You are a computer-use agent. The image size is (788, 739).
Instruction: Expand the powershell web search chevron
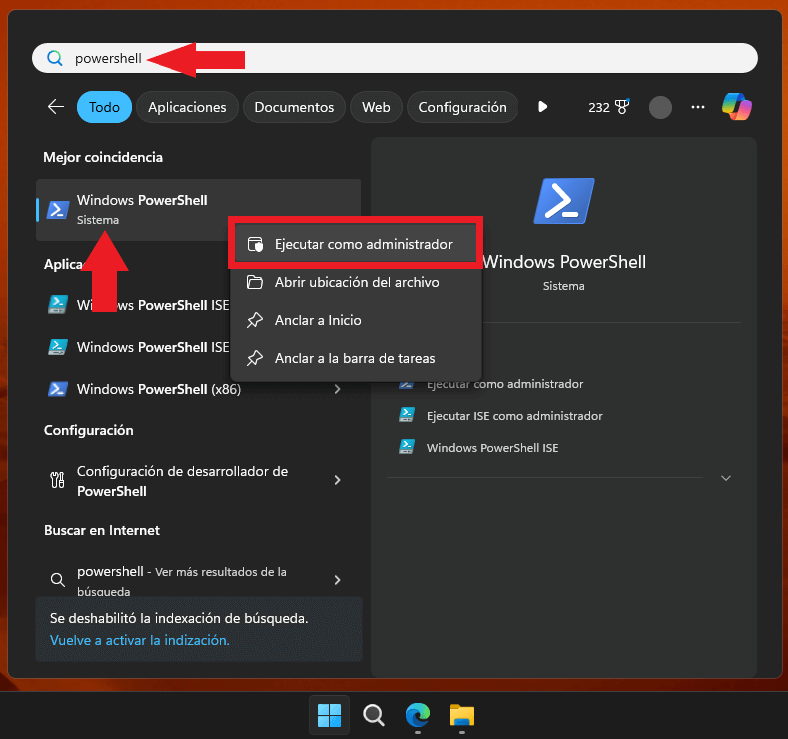point(338,580)
